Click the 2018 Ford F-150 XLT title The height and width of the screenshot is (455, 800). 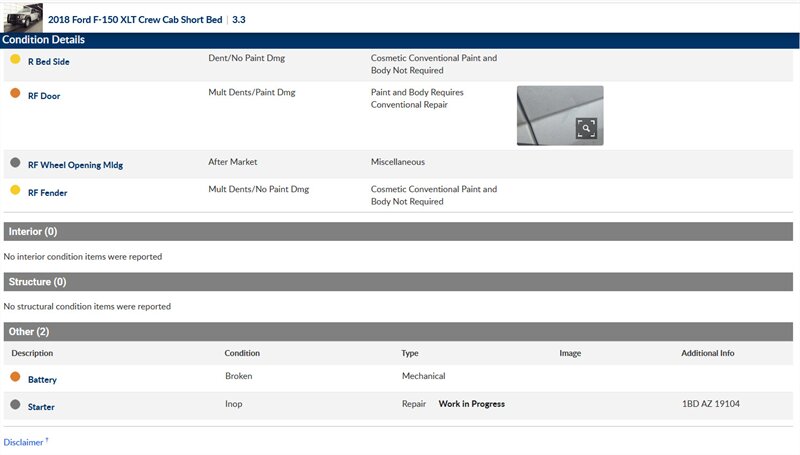tap(134, 19)
